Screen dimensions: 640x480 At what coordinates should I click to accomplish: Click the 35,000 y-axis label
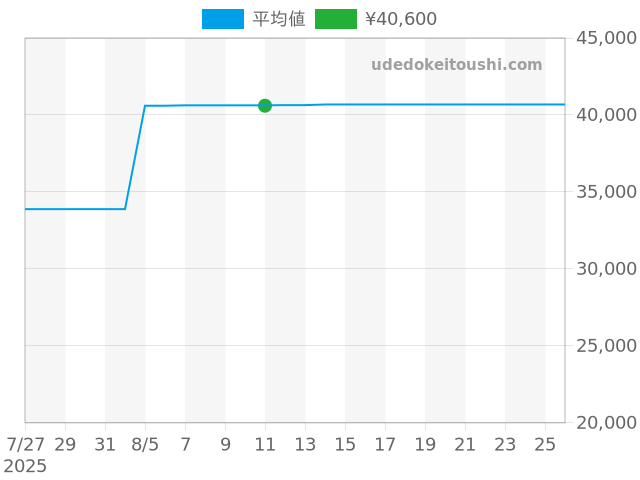tap(605, 192)
